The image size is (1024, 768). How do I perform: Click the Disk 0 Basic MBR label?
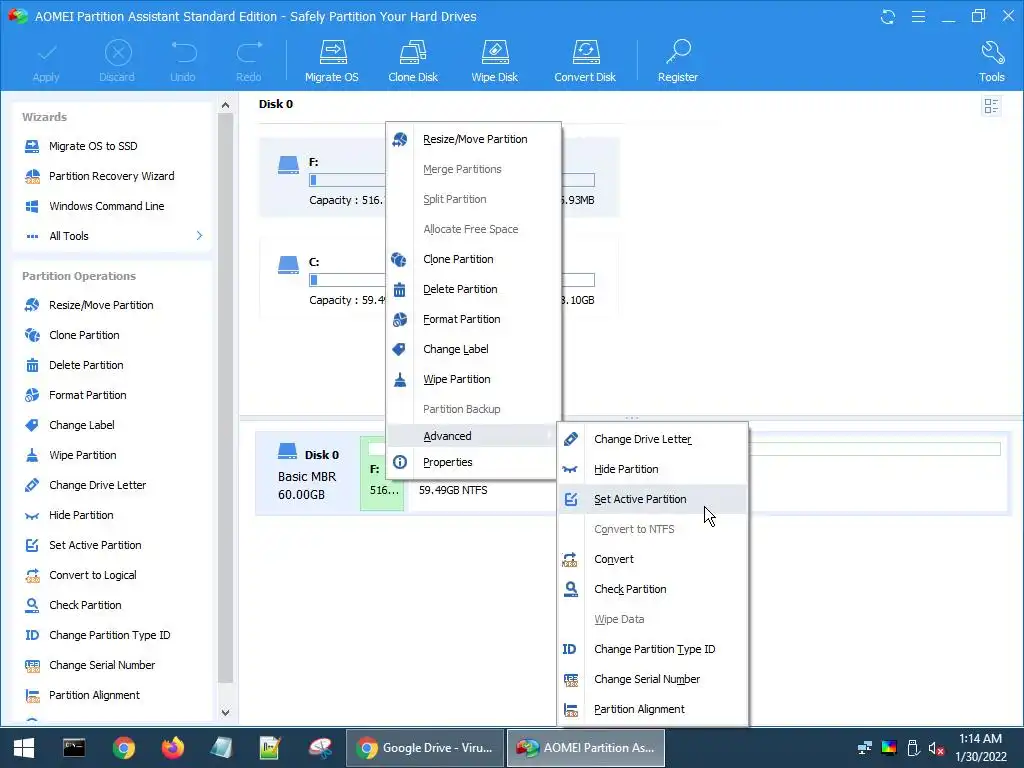307,475
